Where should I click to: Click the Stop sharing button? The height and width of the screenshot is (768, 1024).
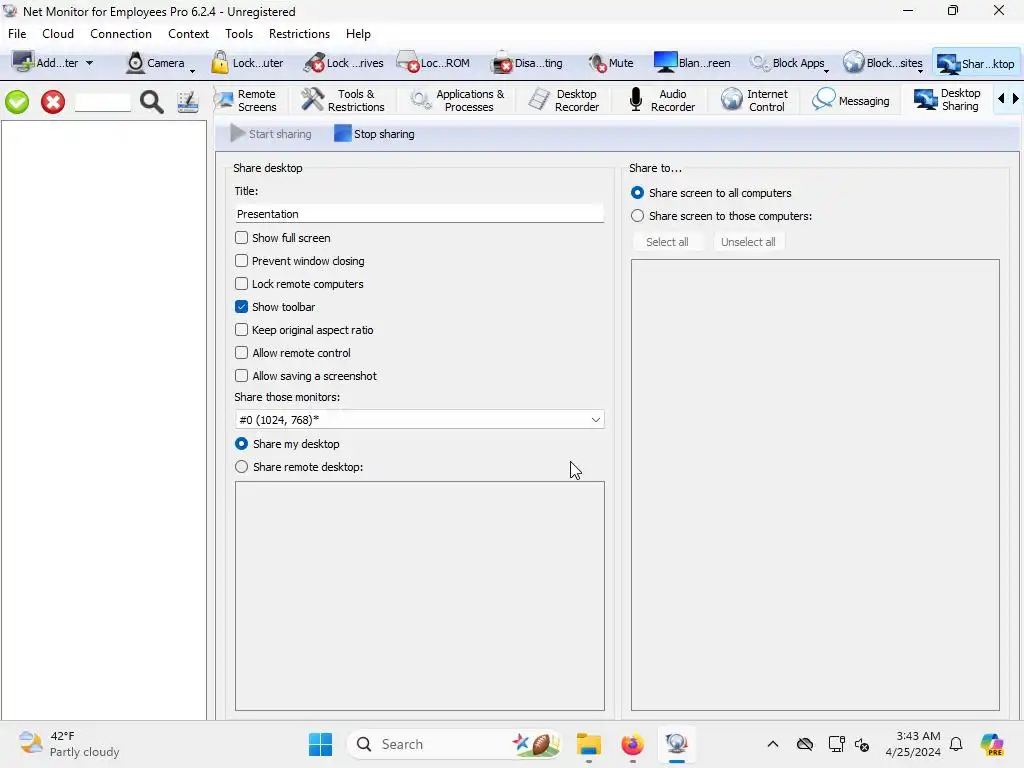[x=374, y=134]
